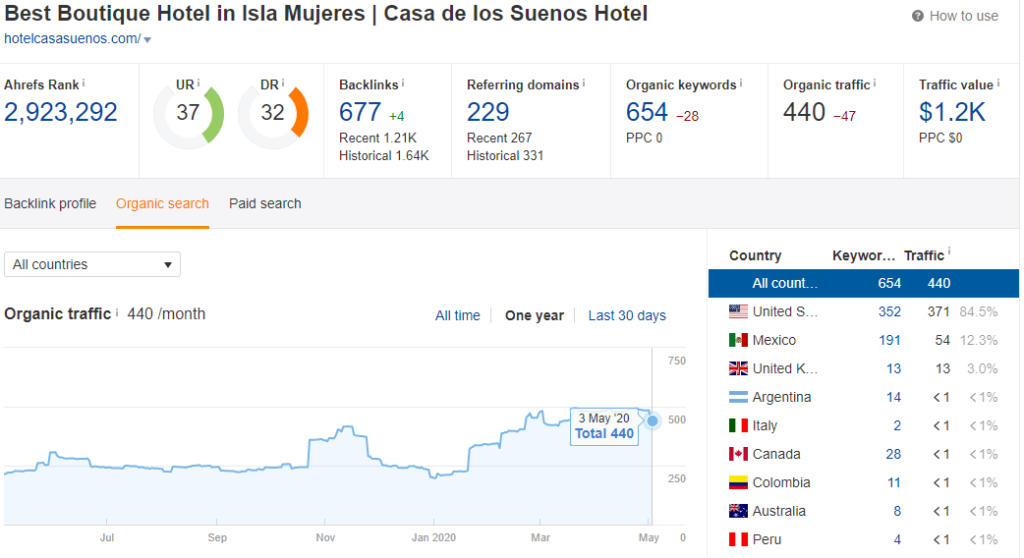Select the Last 30 days chart range

[x=627, y=315]
